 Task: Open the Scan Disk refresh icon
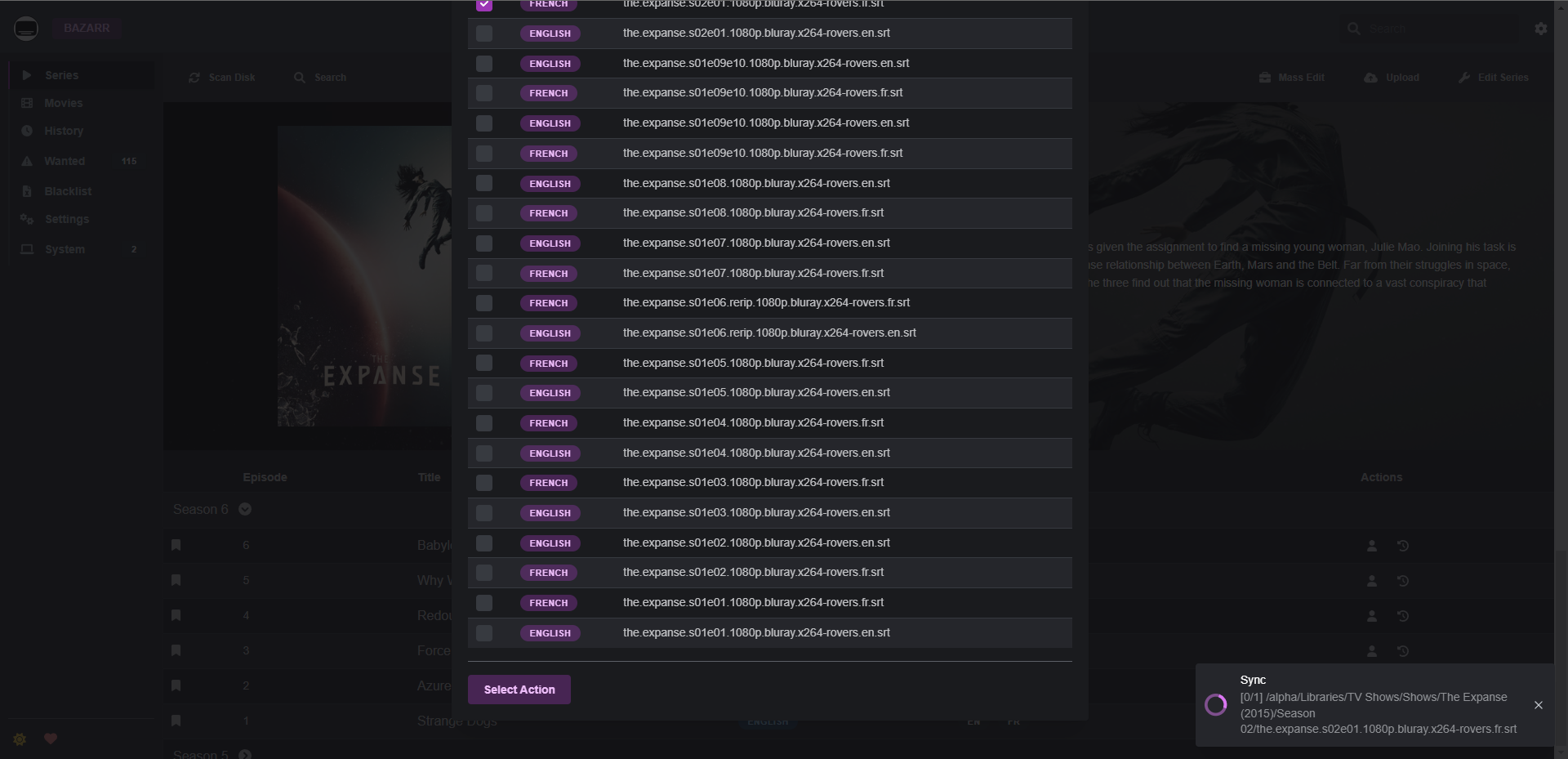coord(194,78)
